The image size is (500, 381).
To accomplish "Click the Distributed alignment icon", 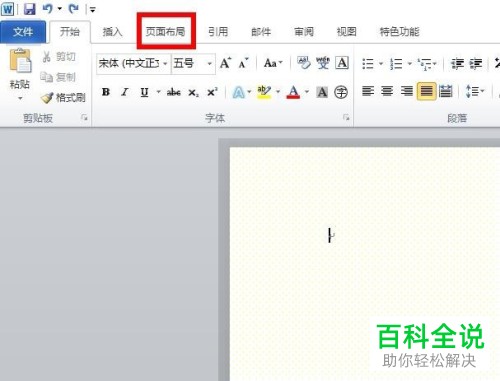I will point(446,91).
